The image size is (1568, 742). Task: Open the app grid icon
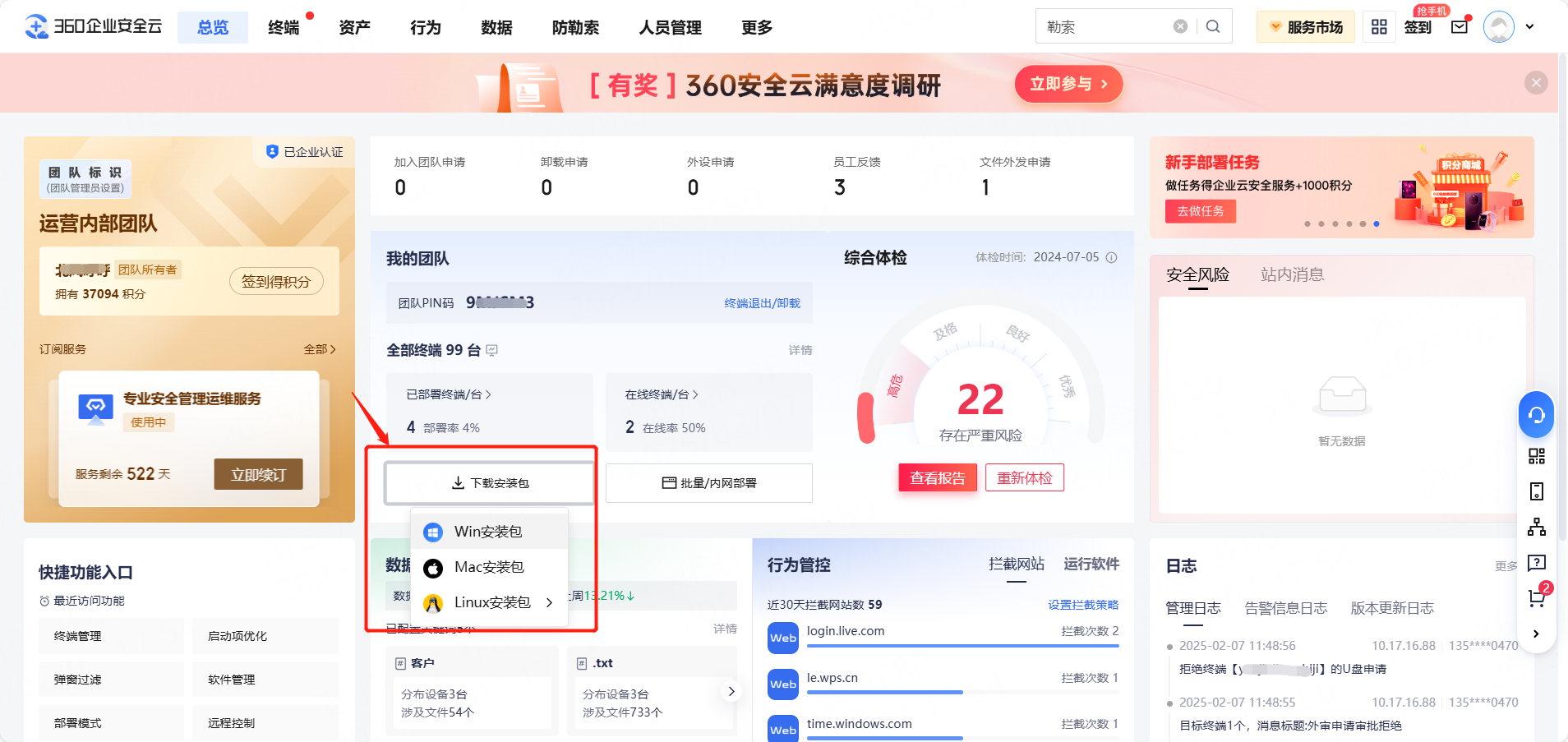pos(1379,27)
